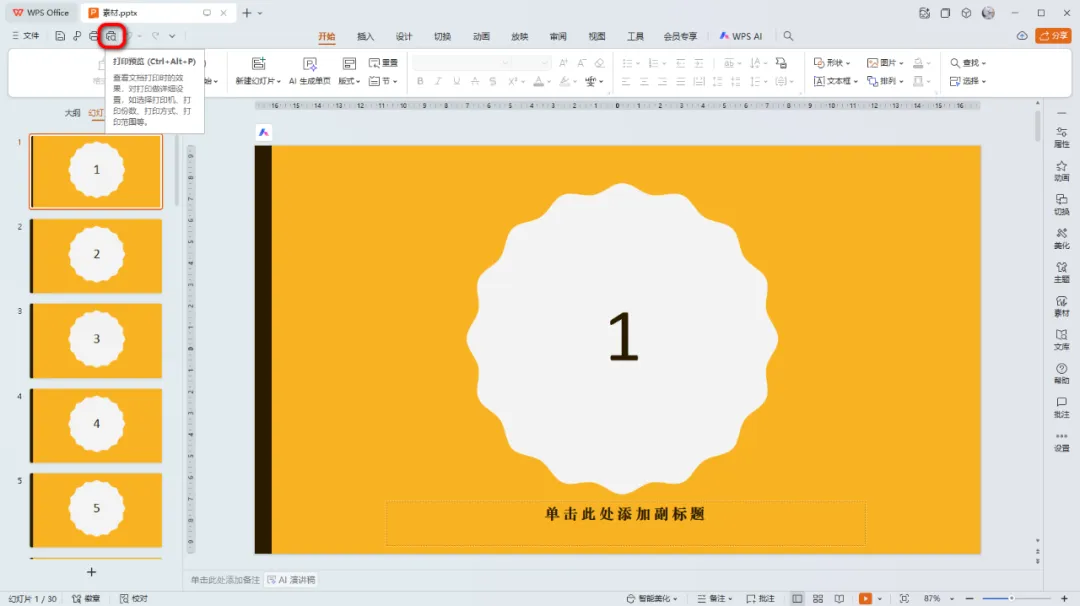Click the search magnifier icon in ribbon tab bar
This screenshot has width=1080, height=606.
[788, 36]
